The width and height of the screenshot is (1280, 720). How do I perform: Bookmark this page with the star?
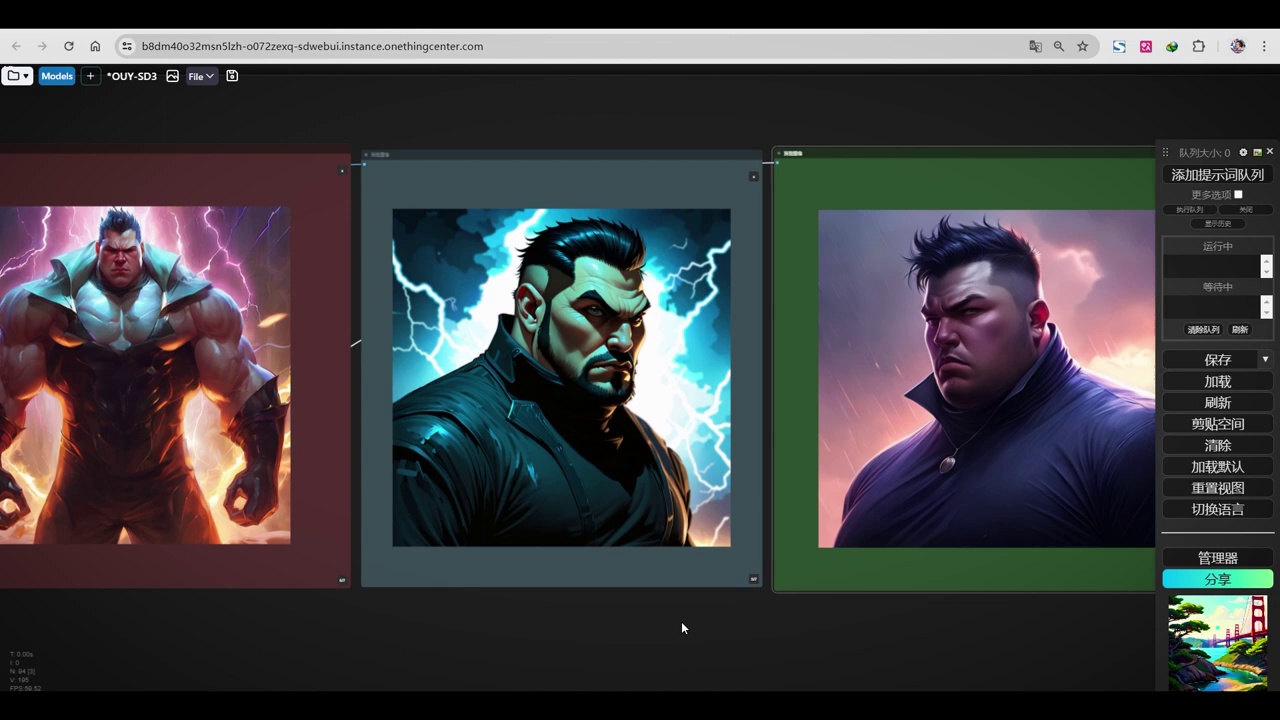tap(1082, 46)
